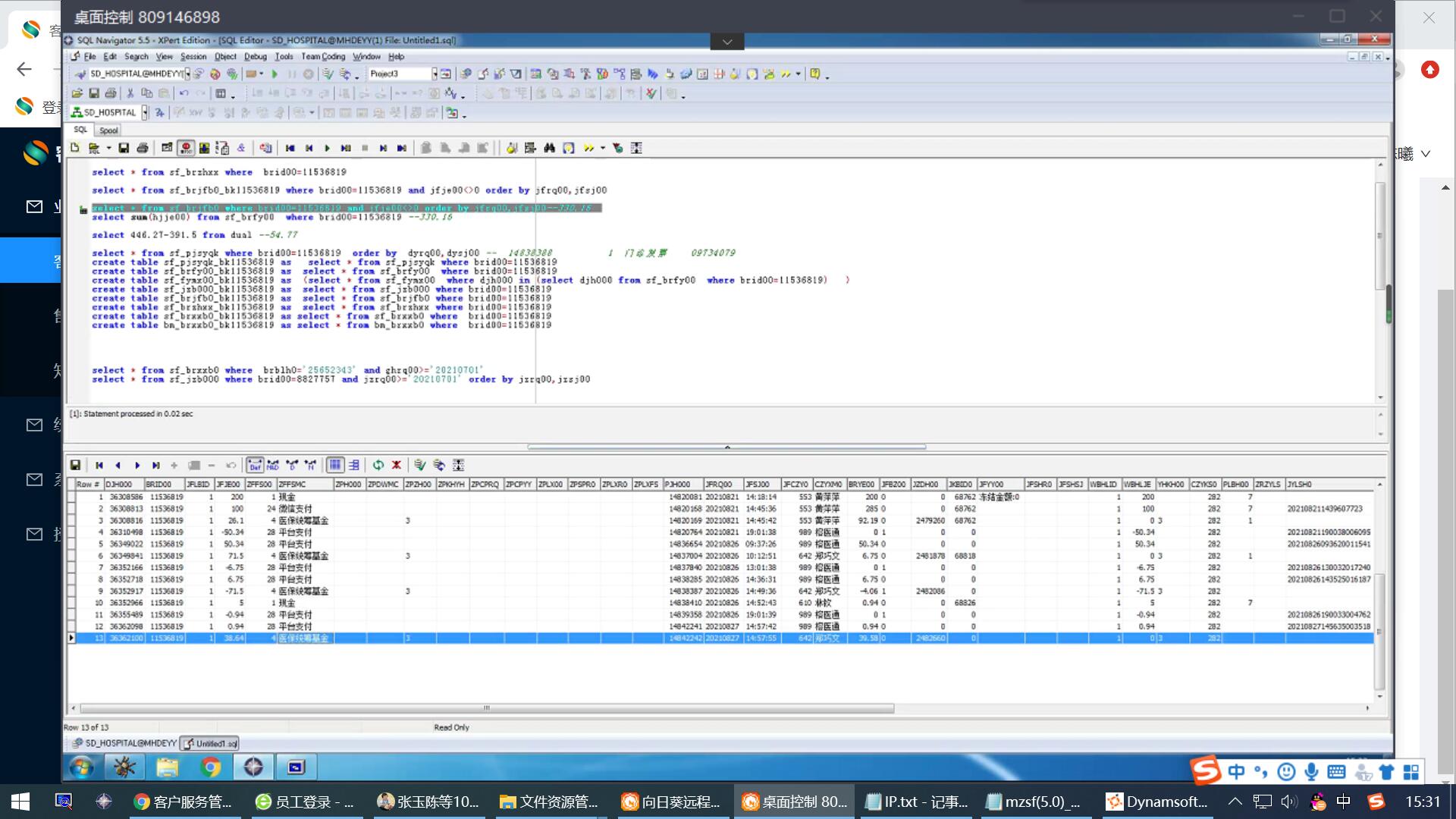Expand the Project3 dropdown list

[x=435, y=74]
